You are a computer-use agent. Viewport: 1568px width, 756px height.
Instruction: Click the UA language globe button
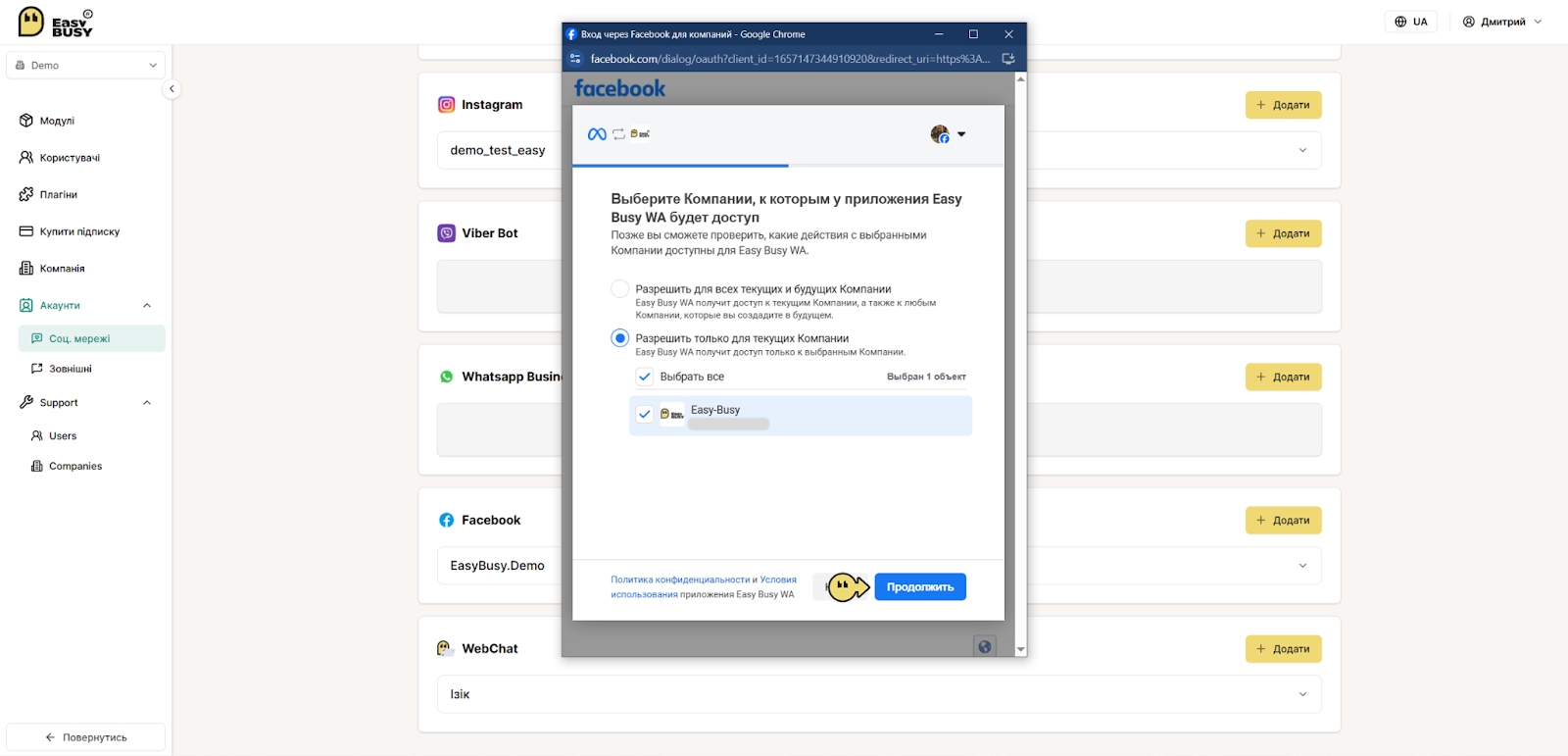1411,22
